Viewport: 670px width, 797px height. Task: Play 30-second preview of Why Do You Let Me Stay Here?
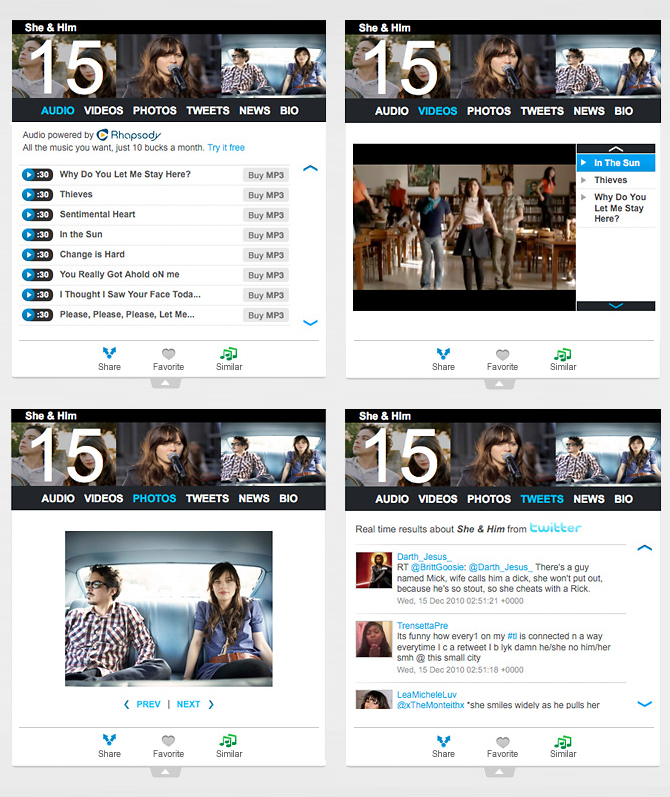(37, 175)
